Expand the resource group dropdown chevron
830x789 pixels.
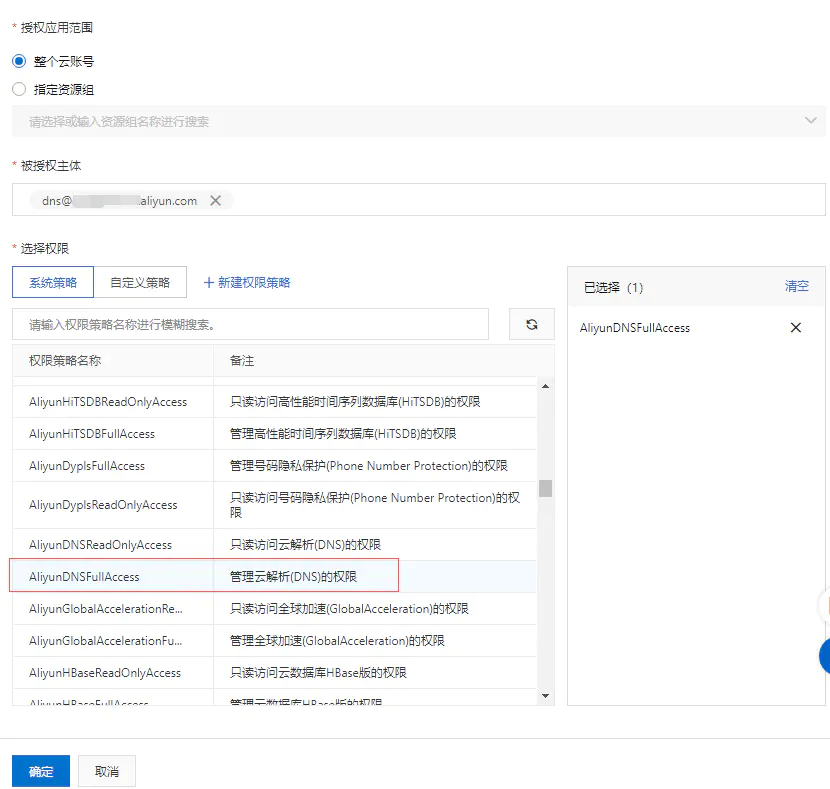click(x=810, y=121)
